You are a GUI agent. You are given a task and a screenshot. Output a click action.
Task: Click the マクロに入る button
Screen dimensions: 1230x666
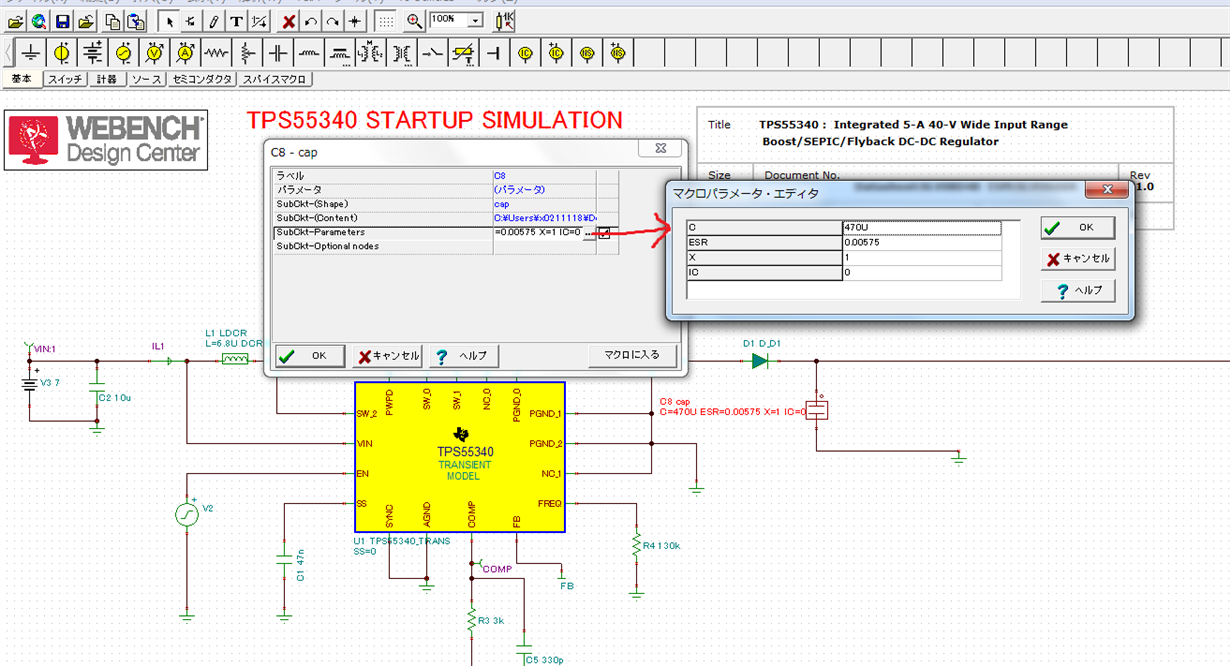tap(632, 355)
